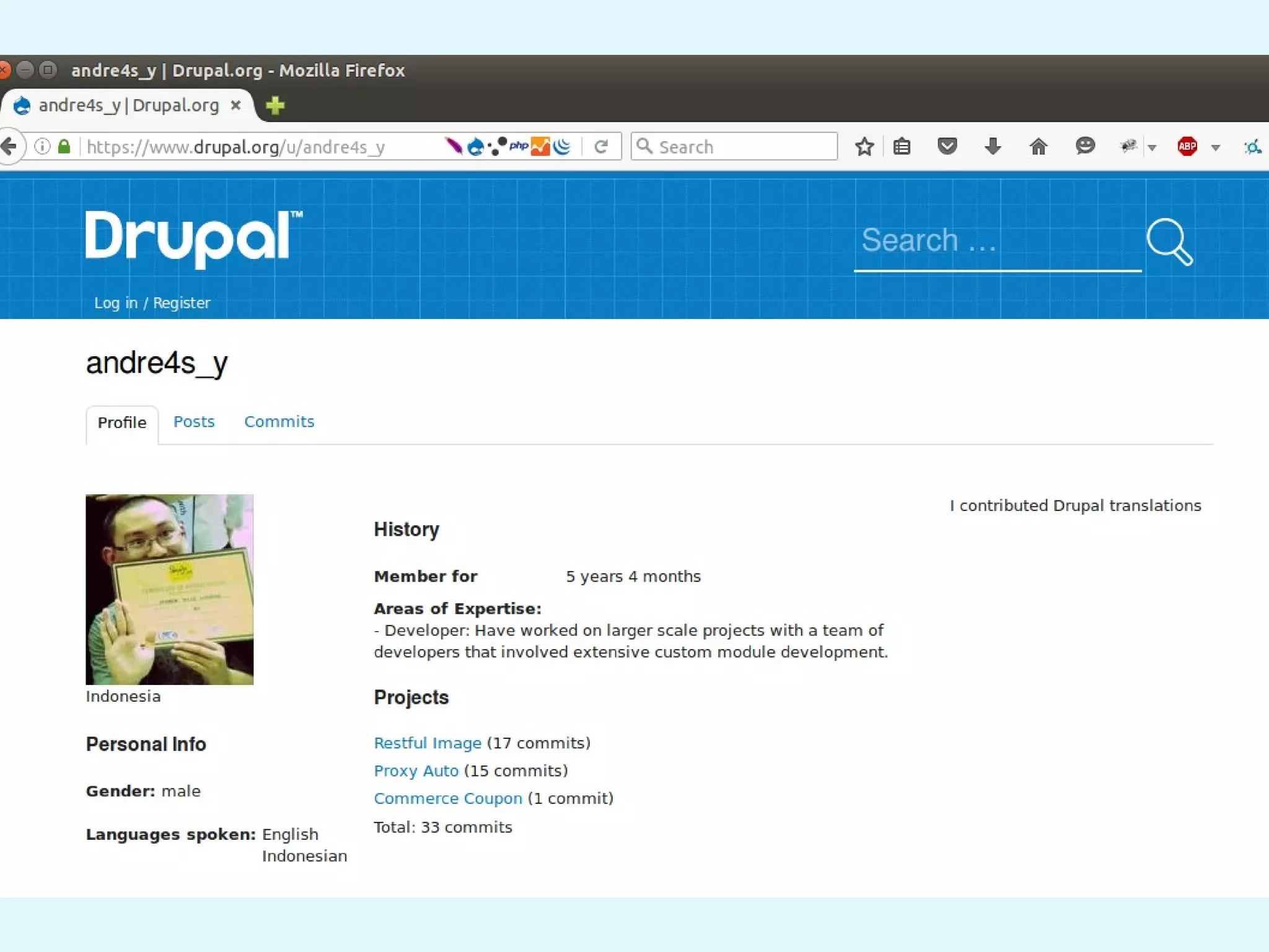Viewport: 1269px width, 952px height.
Task: Expand the Adblock Plus dropdown arrow
Action: tap(1216, 147)
